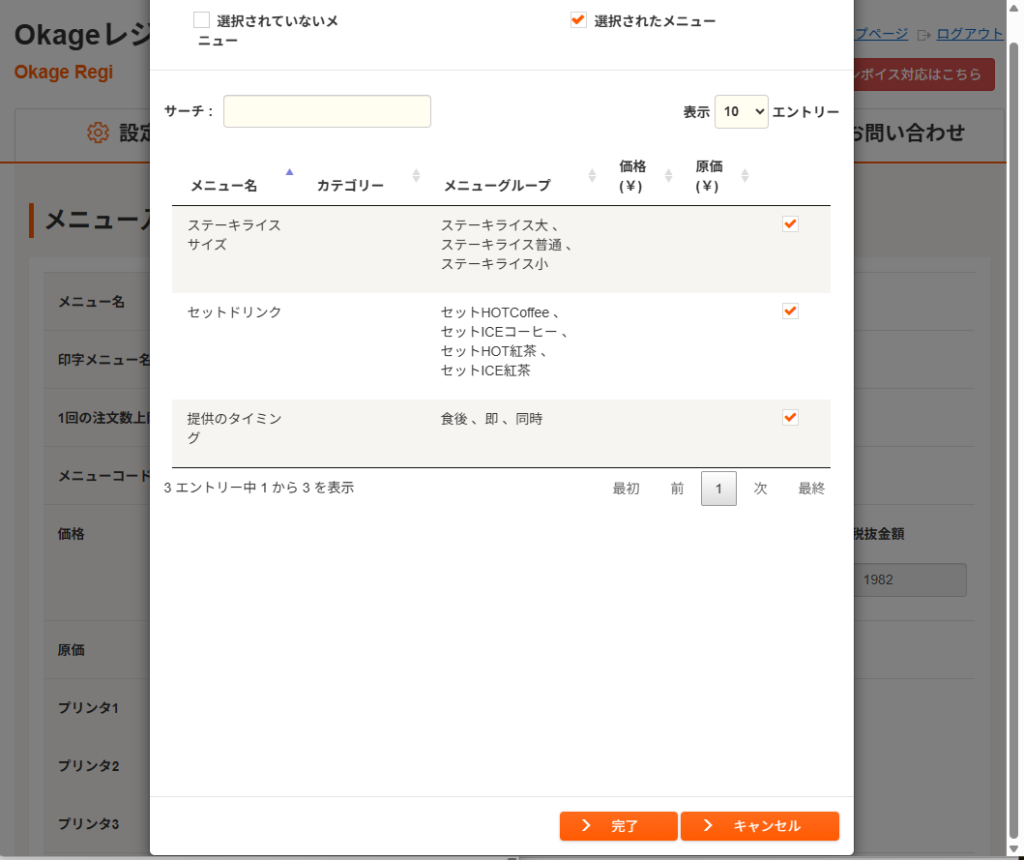The image size is (1024, 860).
Task: Click the キャンセル button
Action: click(760, 826)
